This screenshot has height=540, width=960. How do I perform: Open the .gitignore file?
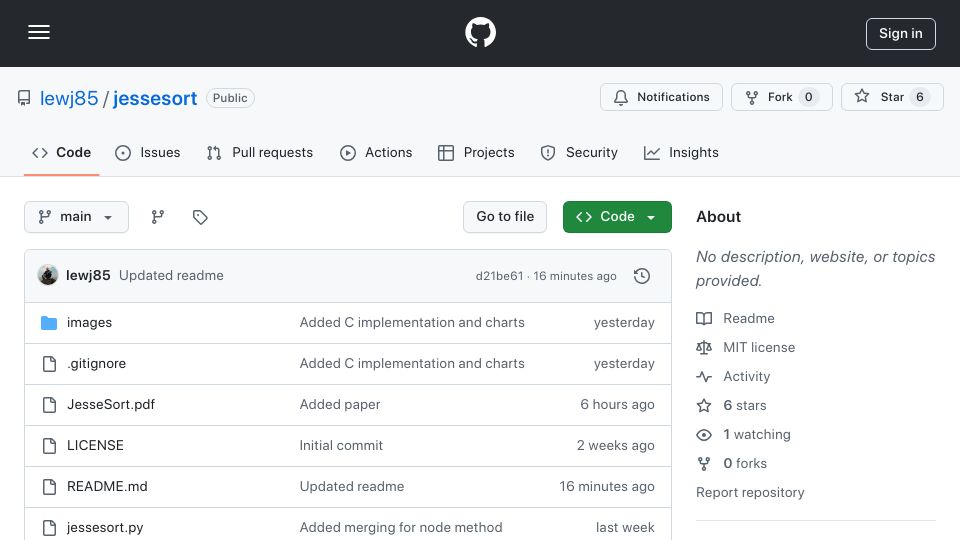tap(96, 364)
